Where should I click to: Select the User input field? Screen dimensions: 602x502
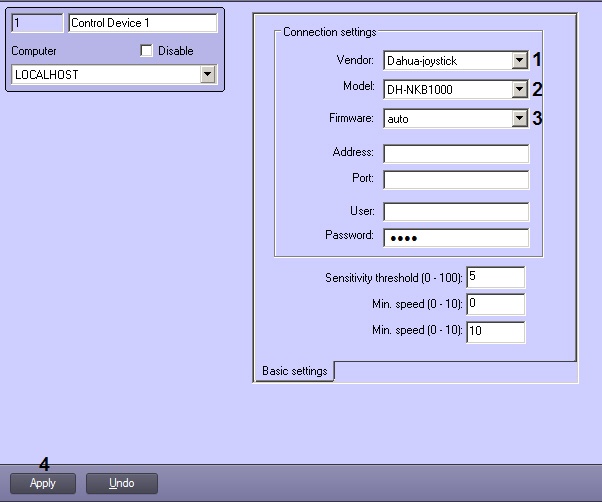[x=455, y=212]
